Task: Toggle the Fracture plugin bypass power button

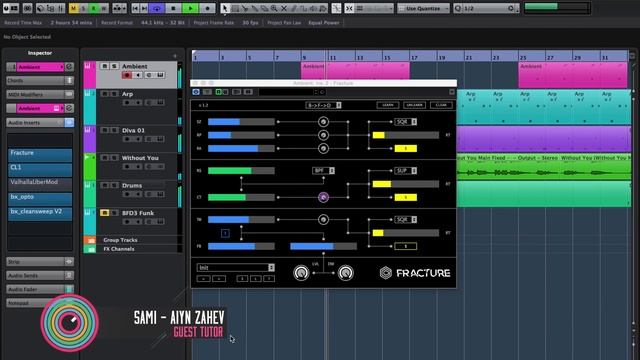Action: click(x=196, y=92)
